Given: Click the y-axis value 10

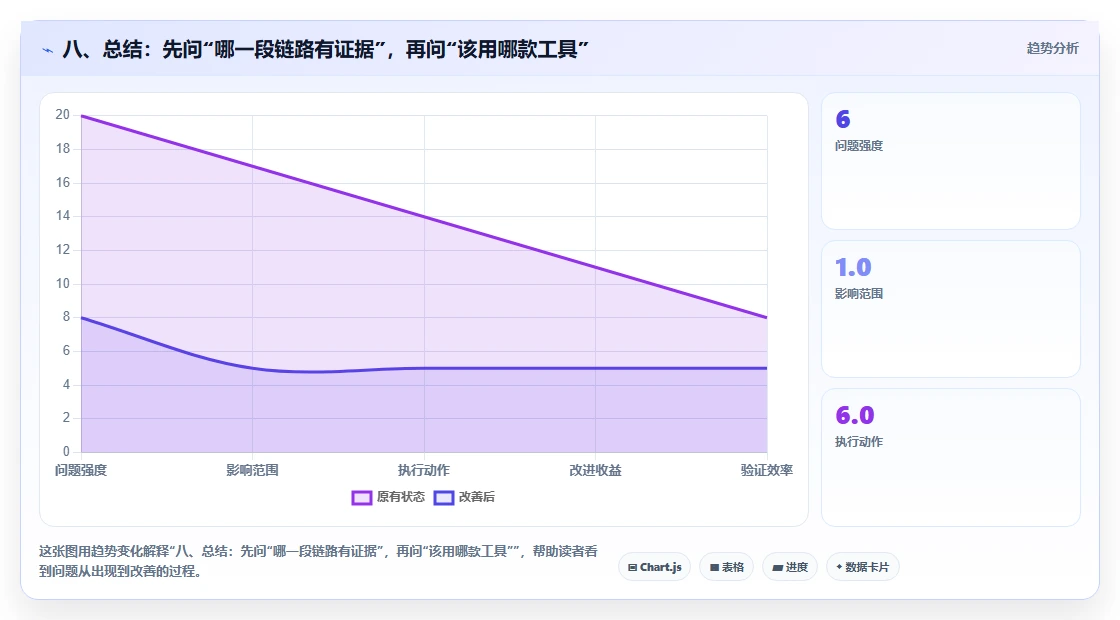Looking at the screenshot, I should click(63, 284).
